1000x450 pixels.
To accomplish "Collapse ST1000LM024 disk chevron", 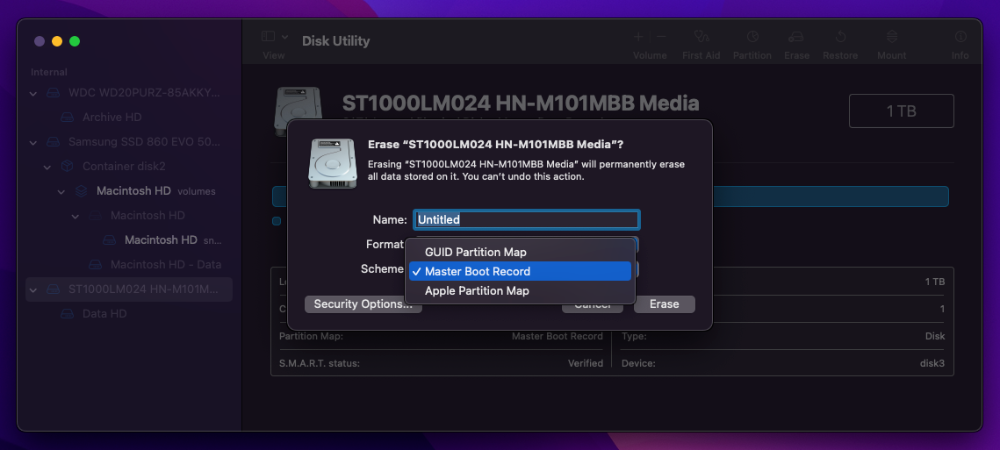I will coord(34,289).
